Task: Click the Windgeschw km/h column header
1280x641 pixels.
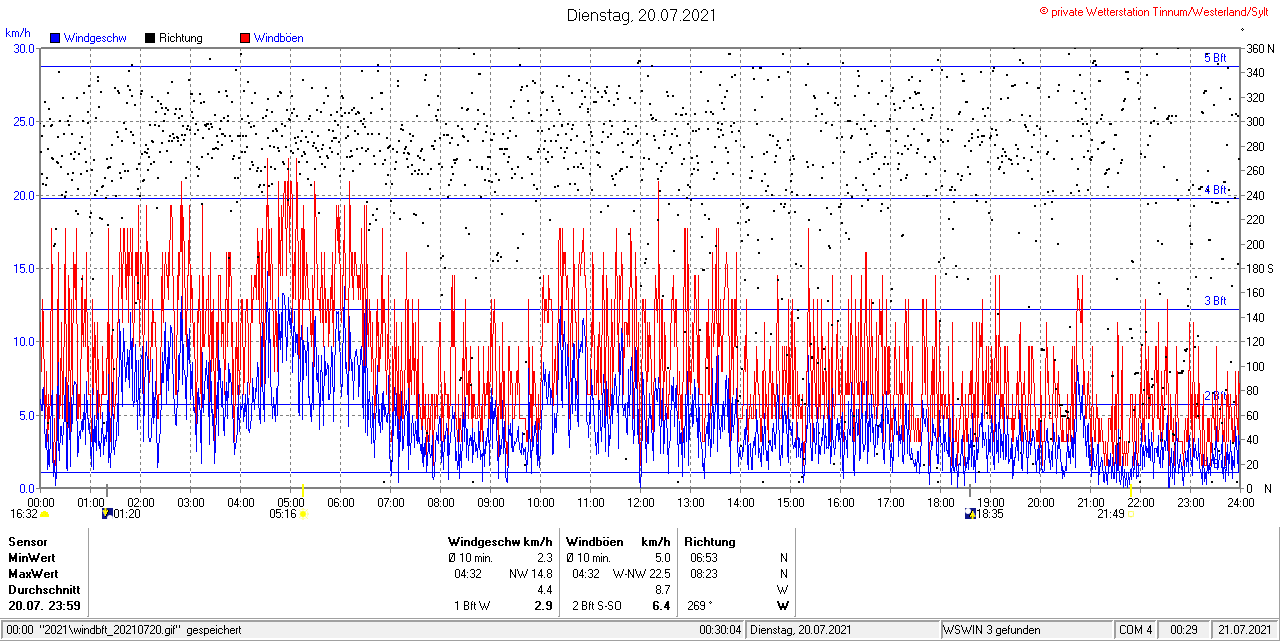Action: click(x=500, y=541)
